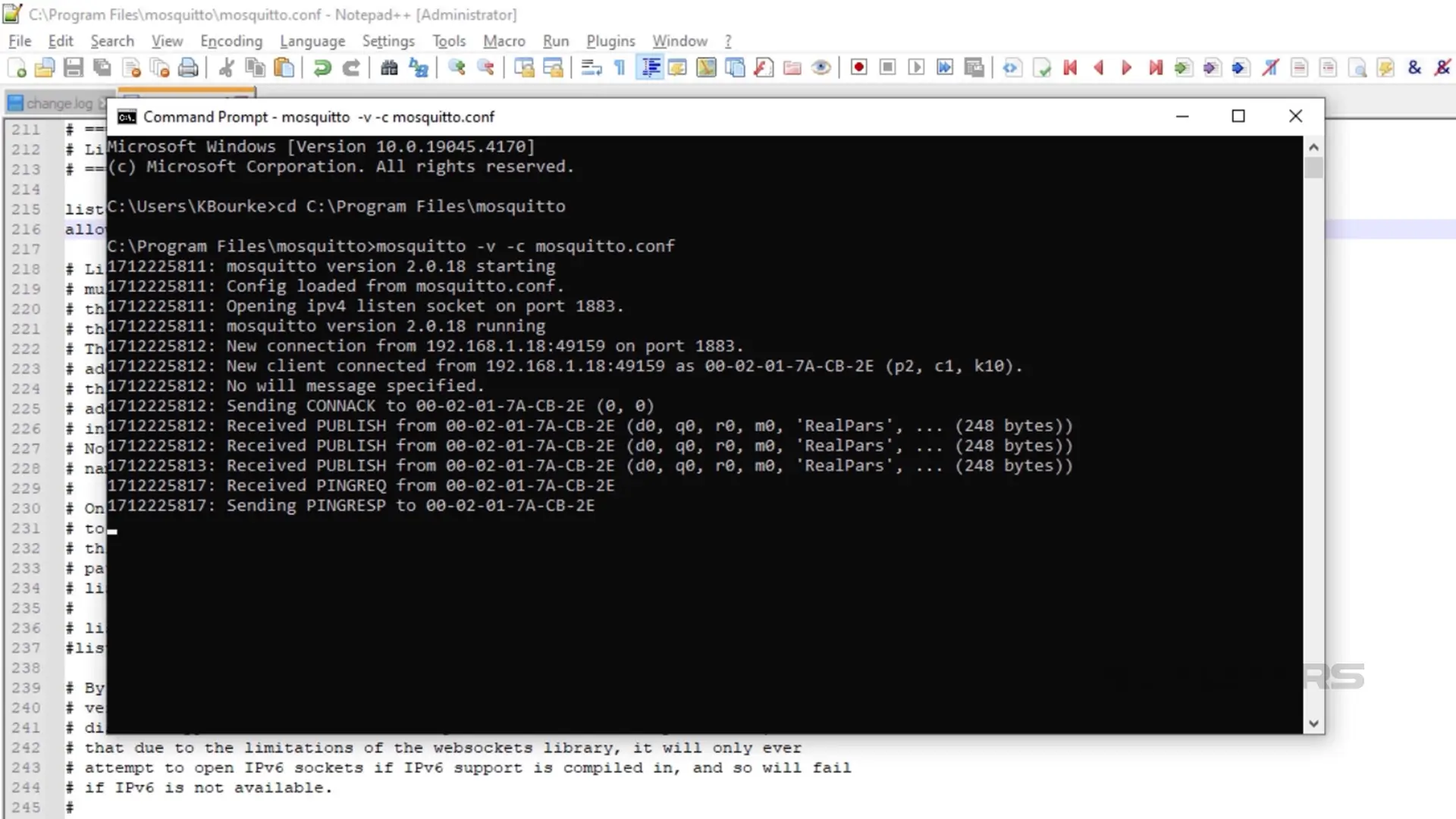Viewport: 1456px width, 819px height.
Task: Open the Document Map icon
Action: [x=706, y=68]
